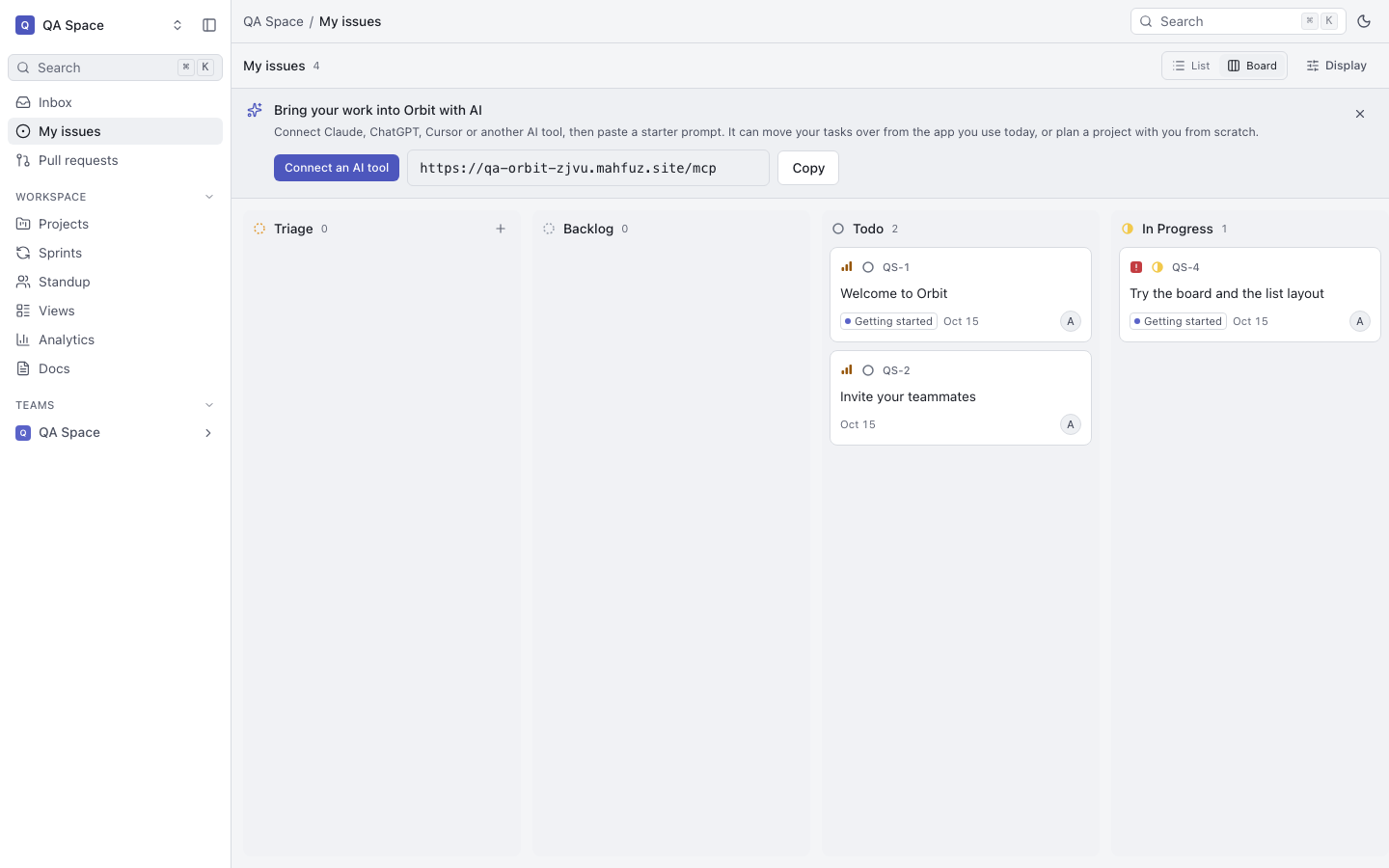The height and width of the screenshot is (868, 1389).
Task: Switch to the List view
Action: (1191, 66)
